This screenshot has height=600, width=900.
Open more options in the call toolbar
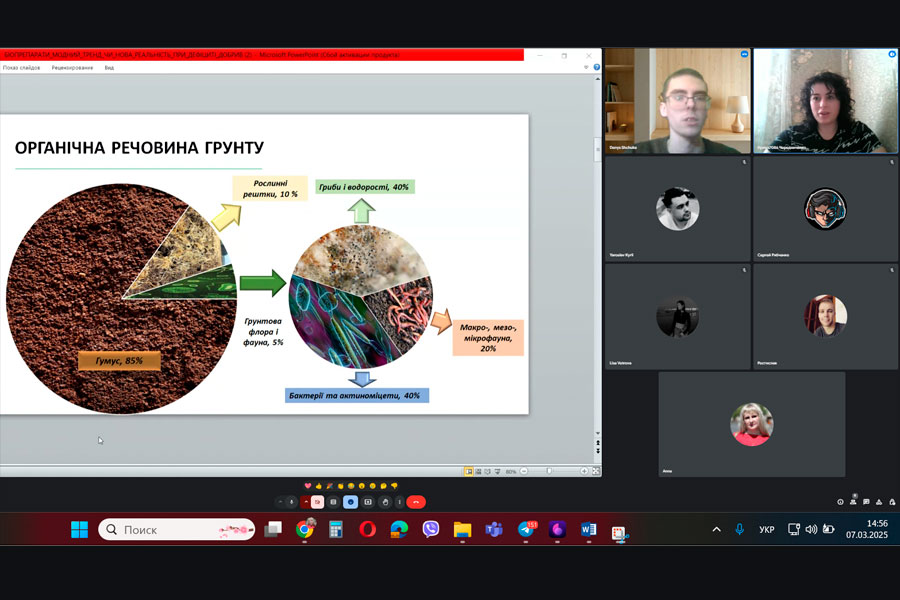pyautogui.click(x=399, y=502)
